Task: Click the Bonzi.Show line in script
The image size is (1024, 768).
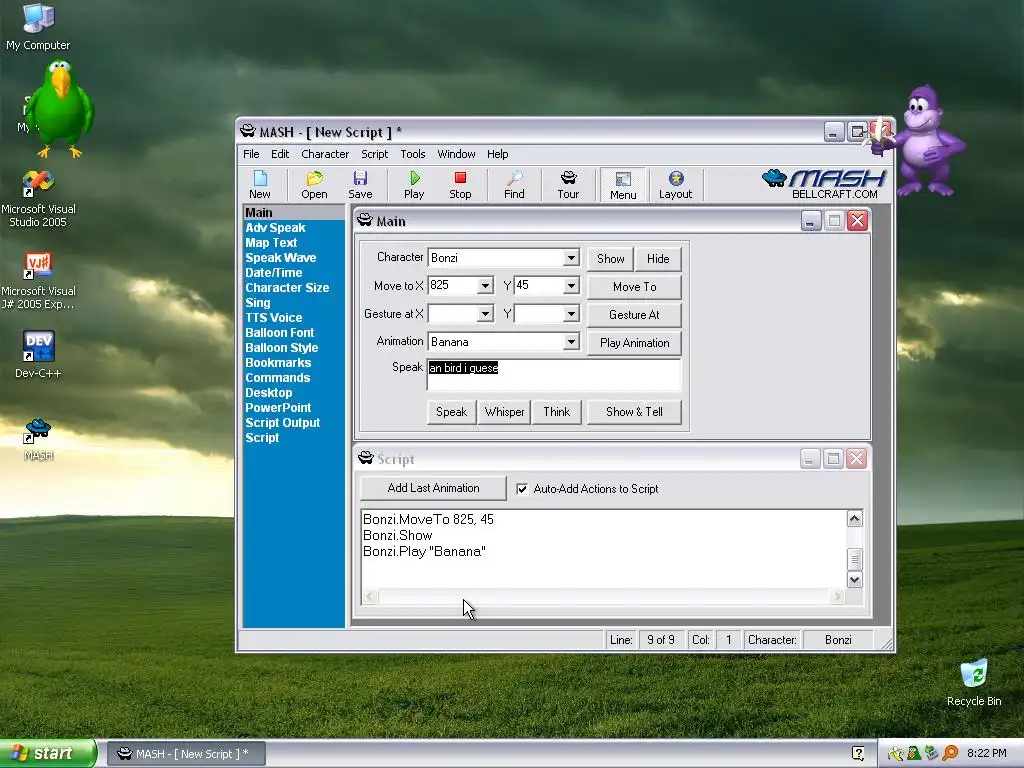Action: tap(398, 536)
